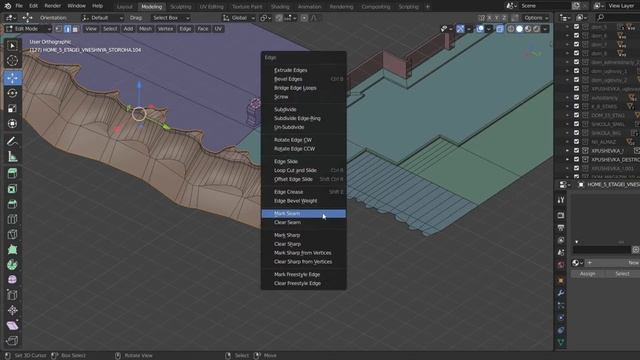Select the Knife tool
Image resolution: width=640 pixels, height=360 pixels.
pyautogui.click(x=12, y=234)
